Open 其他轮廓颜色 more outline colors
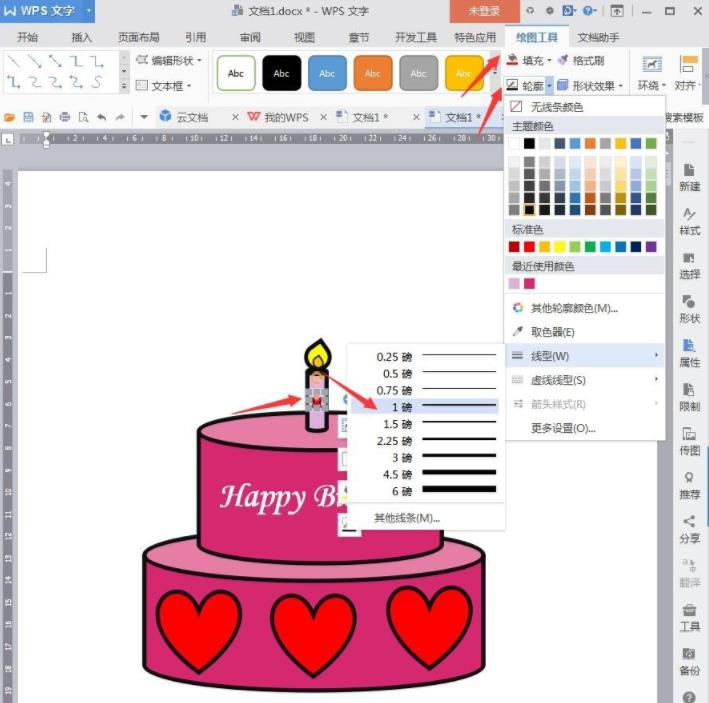 pyautogui.click(x=585, y=308)
